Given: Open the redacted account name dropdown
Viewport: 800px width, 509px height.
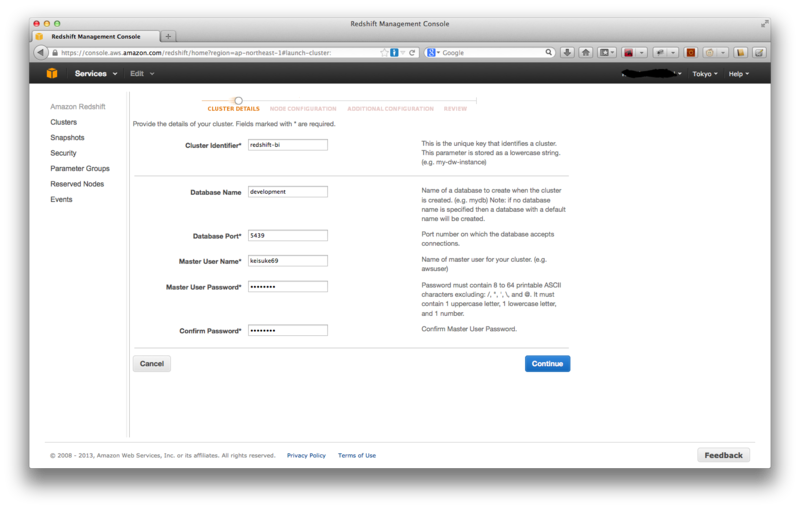Looking at the screenshot, I should pyautogui.click(x=652, y=74).
